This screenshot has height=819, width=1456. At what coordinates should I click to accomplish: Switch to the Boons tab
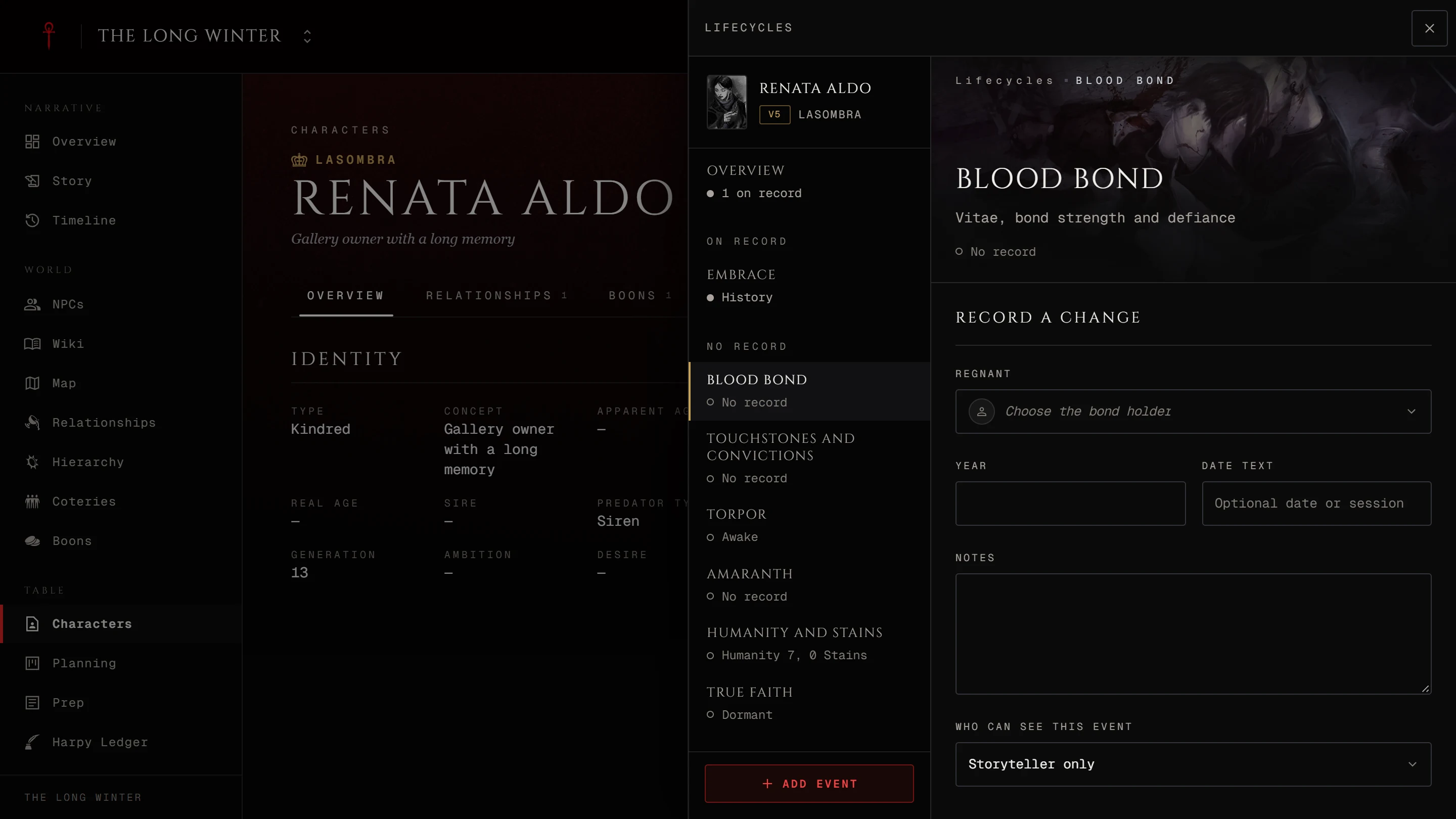pyautogui.click(x=639, y=296)
